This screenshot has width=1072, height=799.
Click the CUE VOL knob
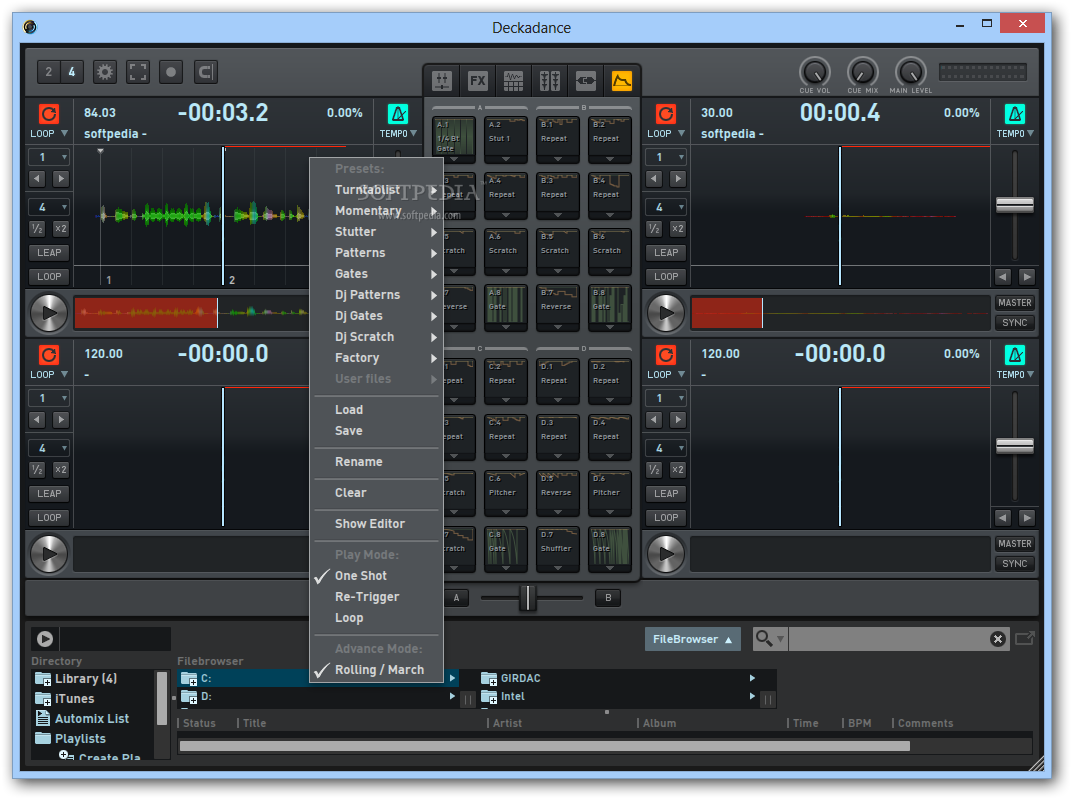point(814,72)
